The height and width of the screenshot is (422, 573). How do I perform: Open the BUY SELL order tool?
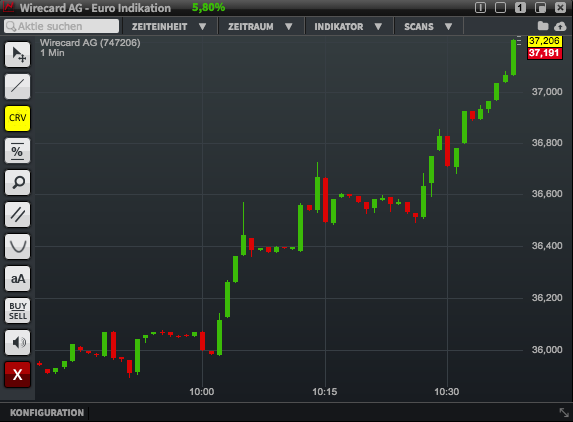point(18,311)
